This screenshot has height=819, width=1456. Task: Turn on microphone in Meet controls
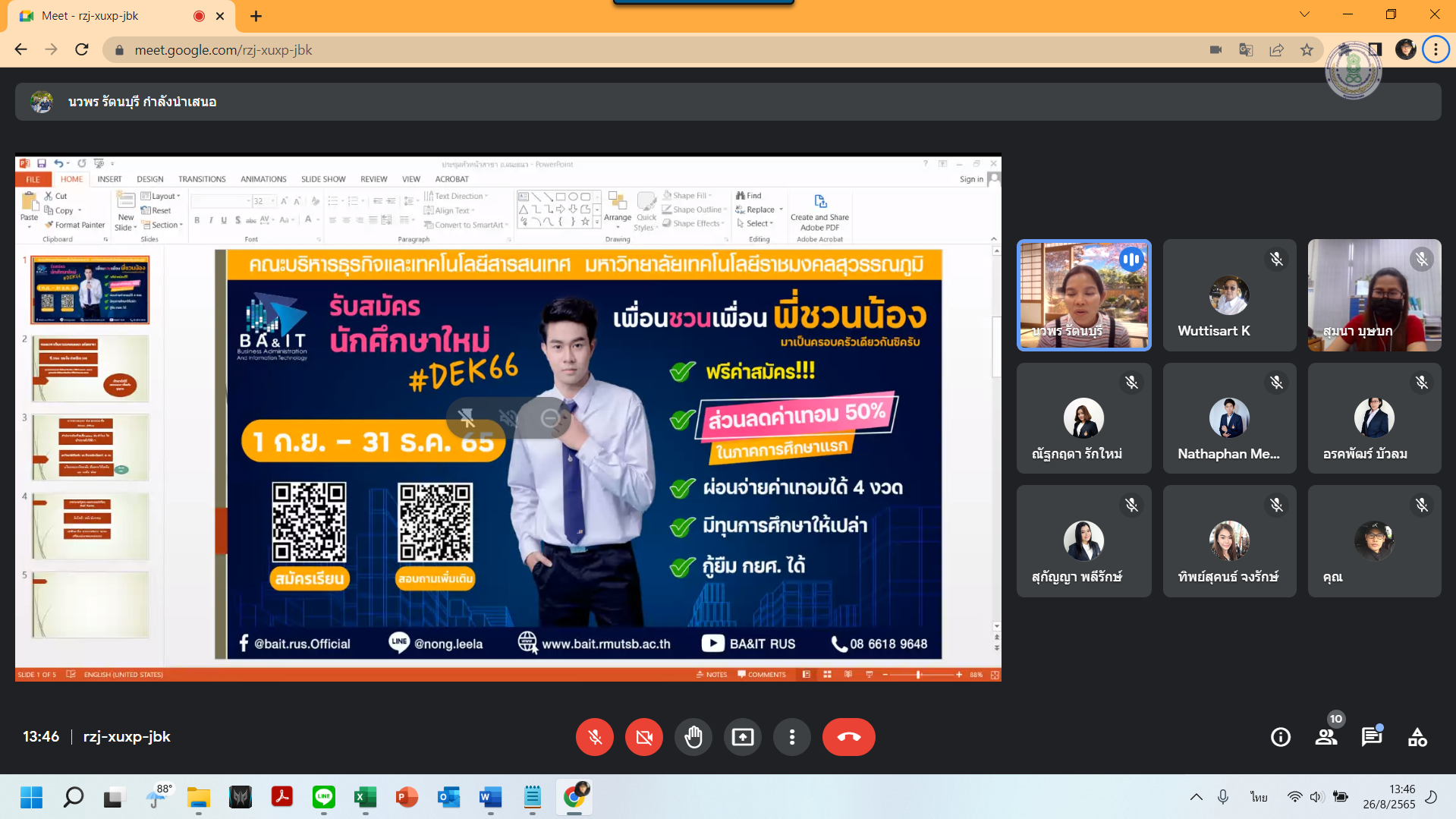point(595,737)
